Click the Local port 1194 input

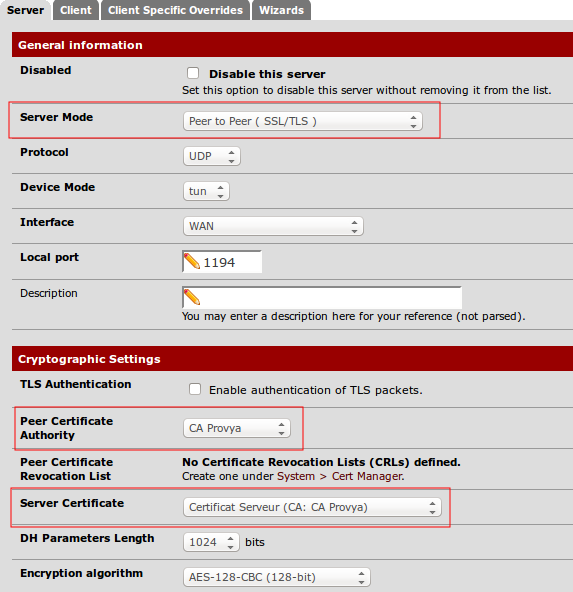[222, 262]
